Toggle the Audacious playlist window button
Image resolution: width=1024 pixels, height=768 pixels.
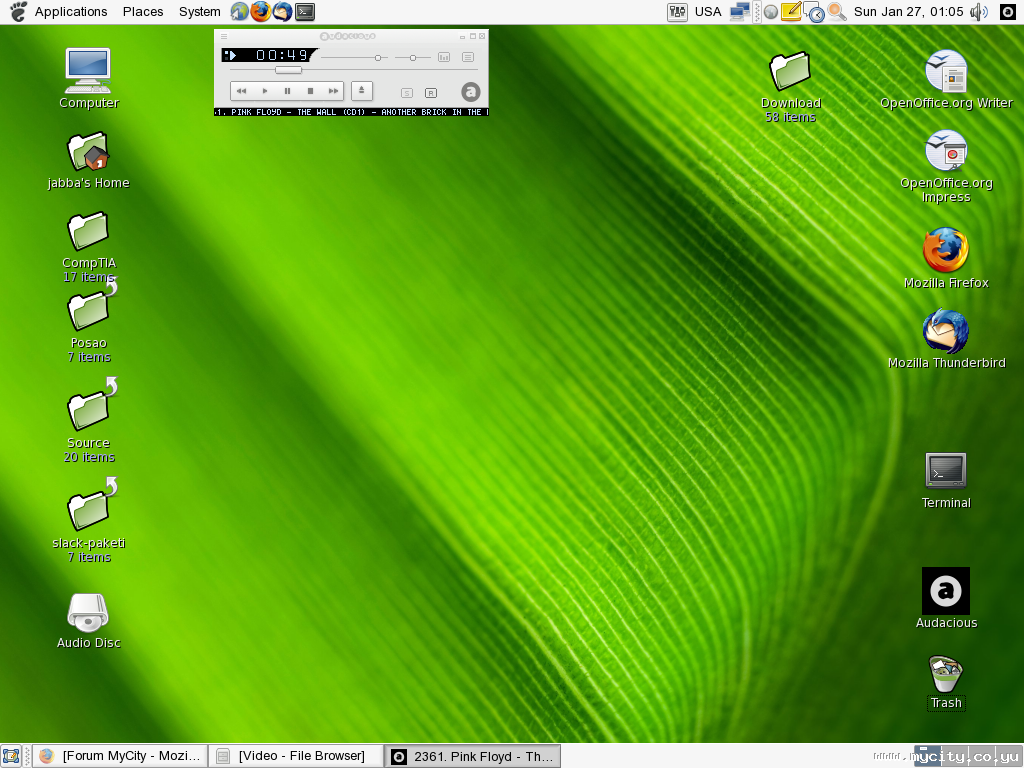pos(468,57)
